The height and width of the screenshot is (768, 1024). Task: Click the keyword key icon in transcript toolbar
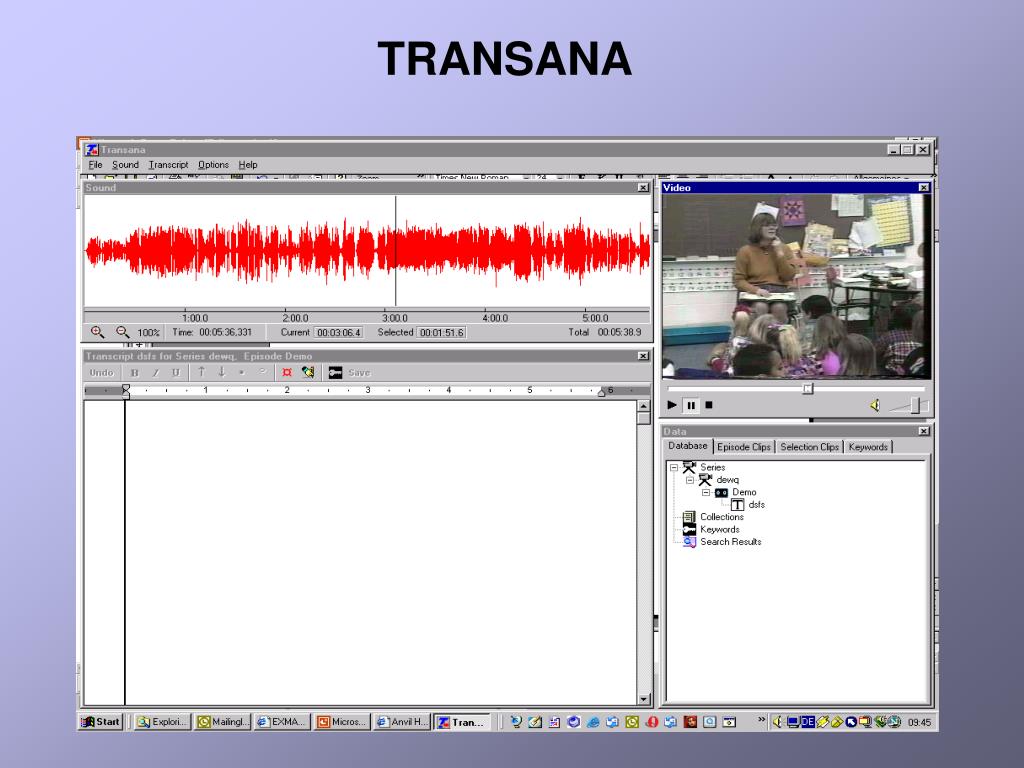point(335,372)
